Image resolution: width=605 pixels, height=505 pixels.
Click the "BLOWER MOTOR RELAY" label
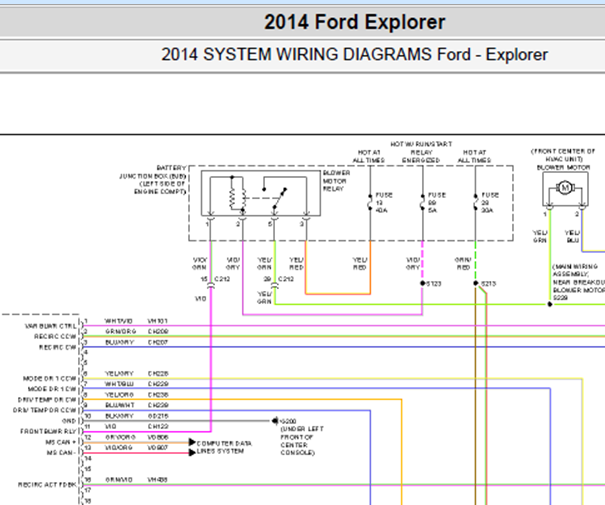click(x=336, y=181)
